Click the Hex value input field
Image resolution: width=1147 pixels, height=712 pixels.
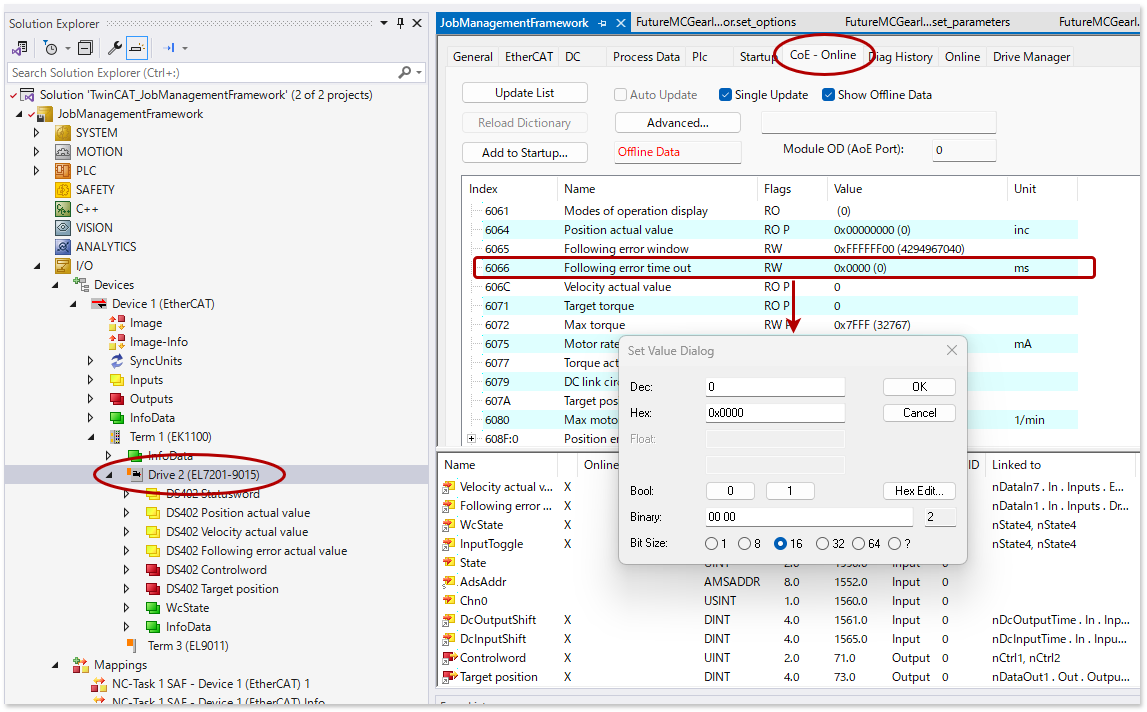[x=775, y=413]
